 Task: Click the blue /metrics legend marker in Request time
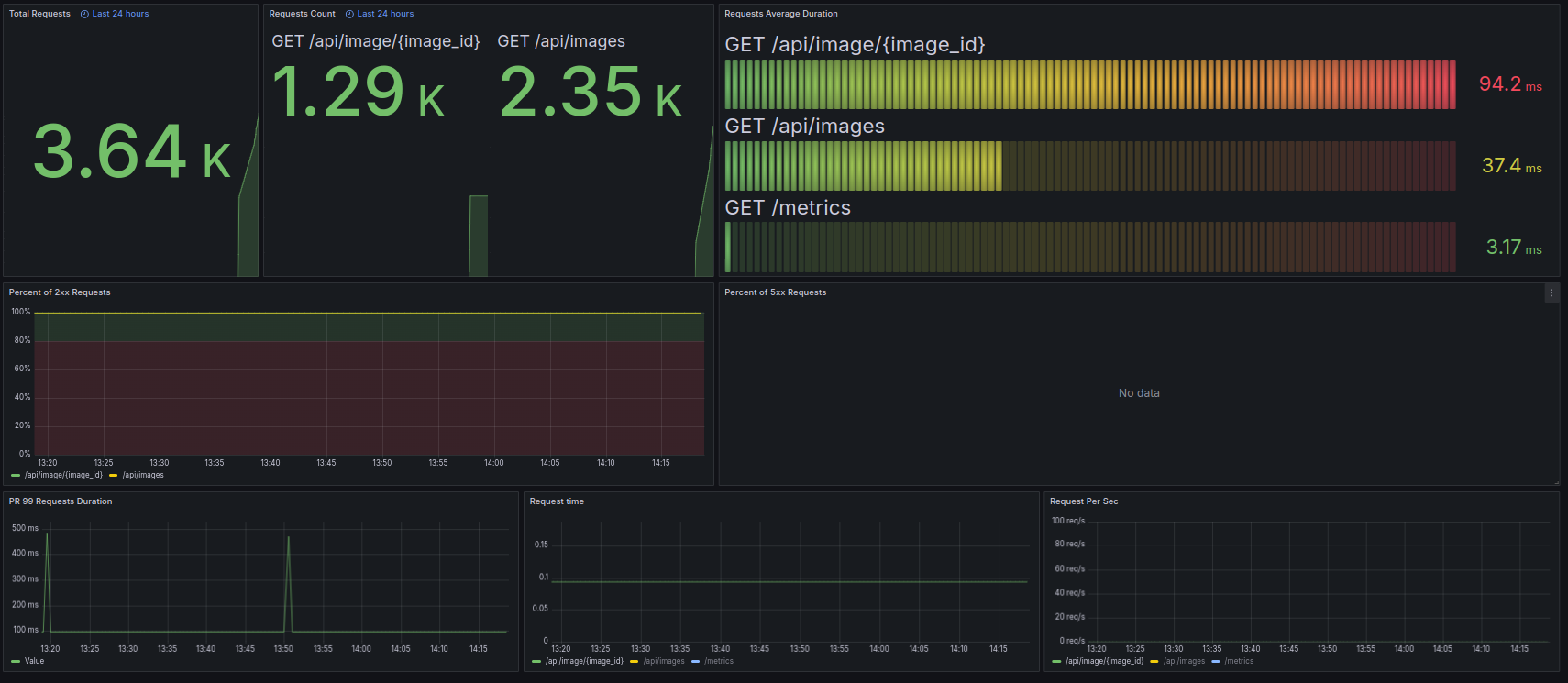pyautogui.click(x=696, y=661)
